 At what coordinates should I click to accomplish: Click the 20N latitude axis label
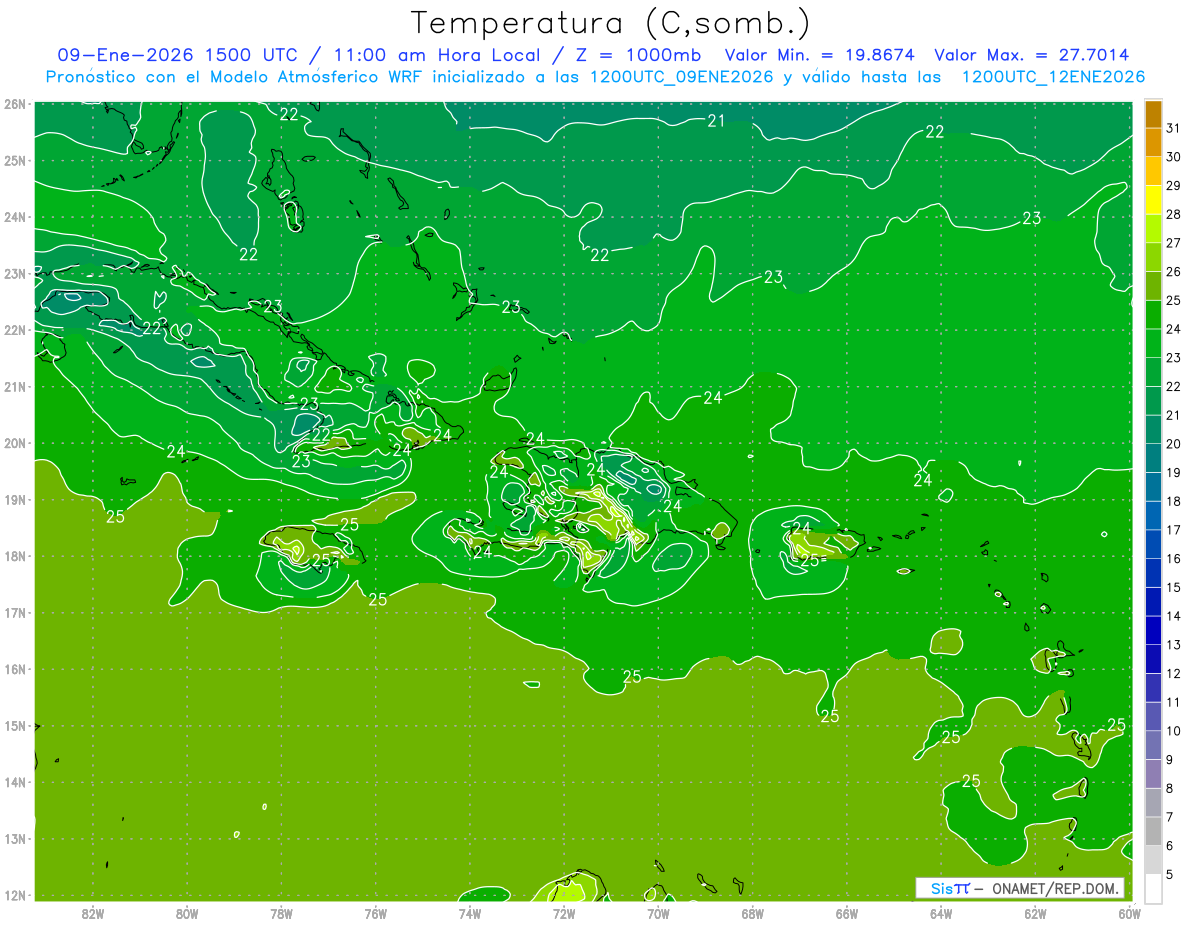(15, 443)
